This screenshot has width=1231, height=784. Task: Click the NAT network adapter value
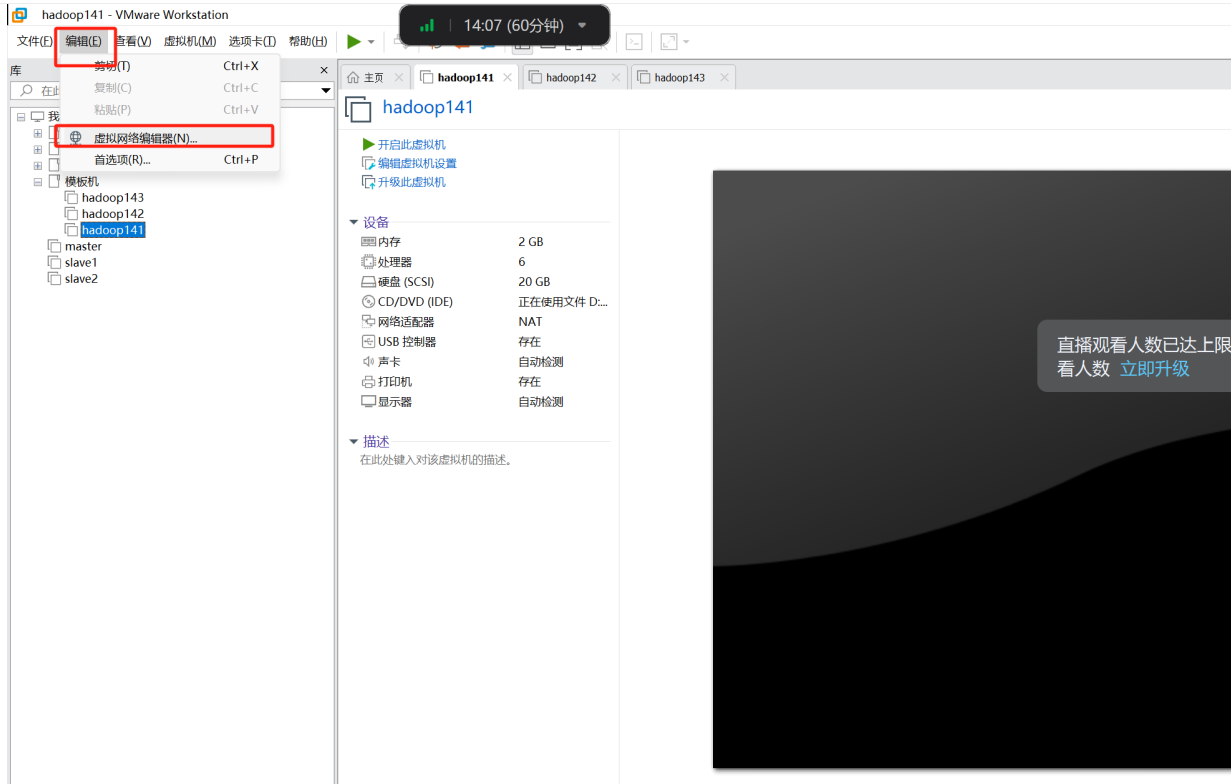[530, 322]
